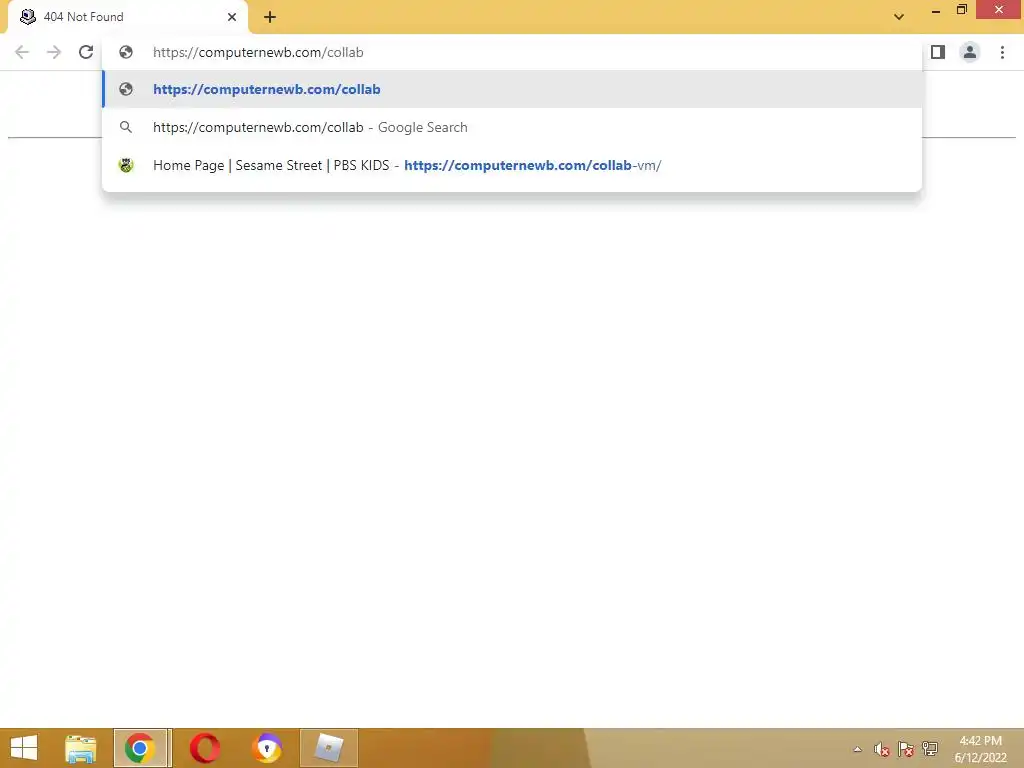Choose the Google Search suggestion
This screenshot has width=1024, height=768.
[x=512, y=127]
